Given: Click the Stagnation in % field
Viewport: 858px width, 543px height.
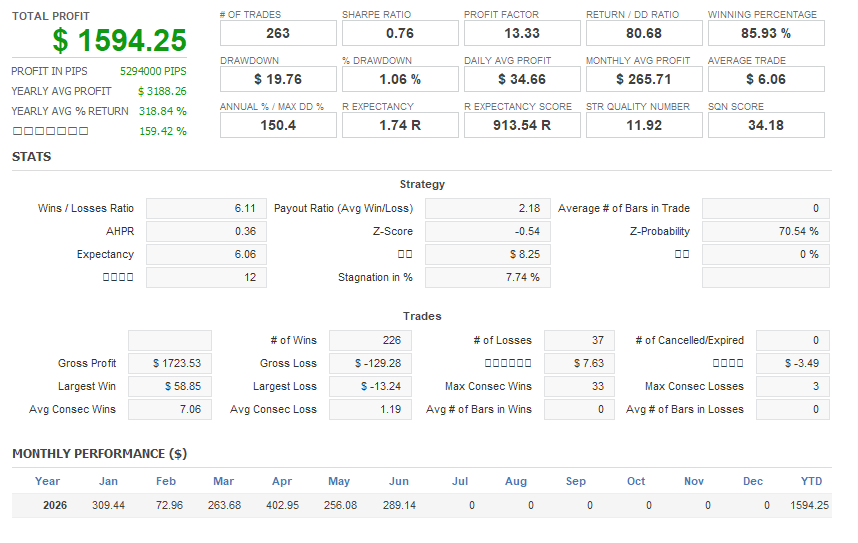Looking at the screenshot, I should click(488, 278).
